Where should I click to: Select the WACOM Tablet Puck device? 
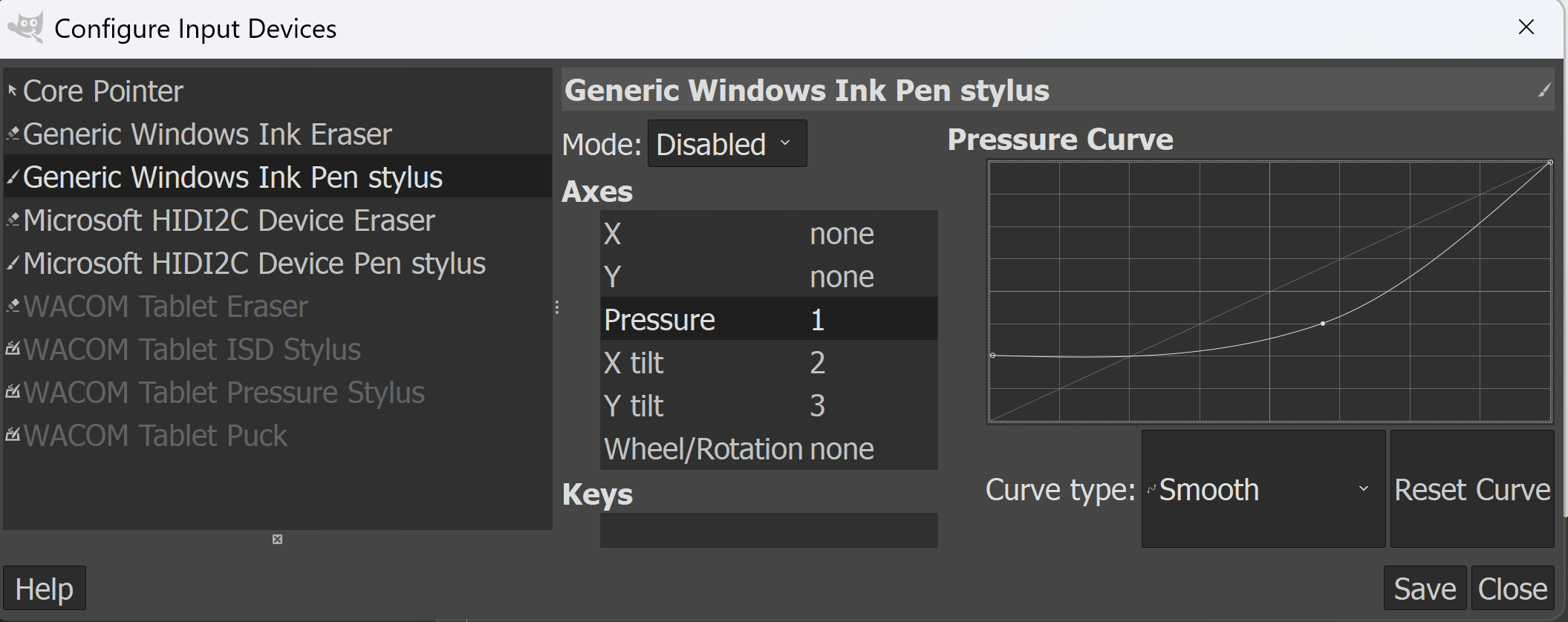point(154,436)
